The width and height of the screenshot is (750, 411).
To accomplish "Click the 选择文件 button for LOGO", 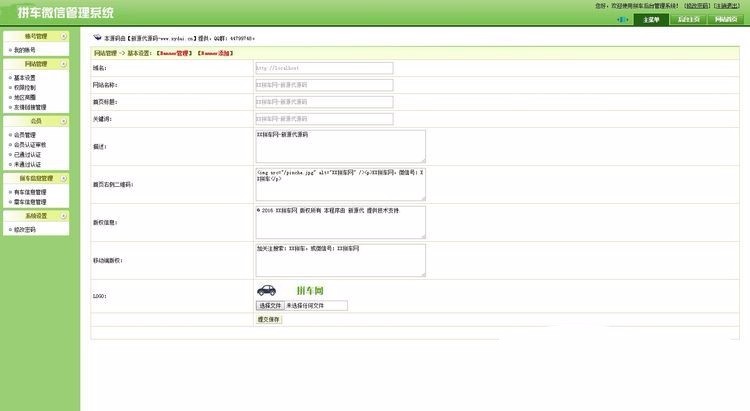I will (270, 305).
